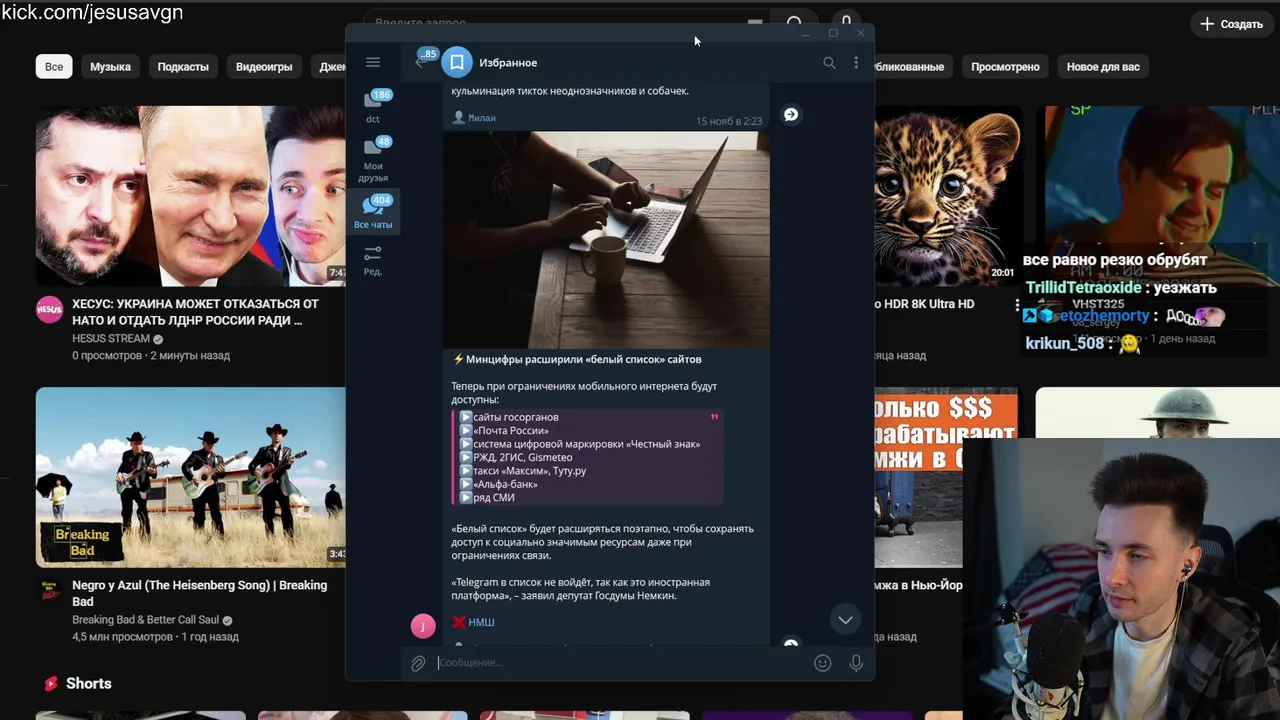Image resolution: width=1280 pixels, height=720 pixels.
Task: Click quoted line сайты госорганов
Action: (516, 417)
